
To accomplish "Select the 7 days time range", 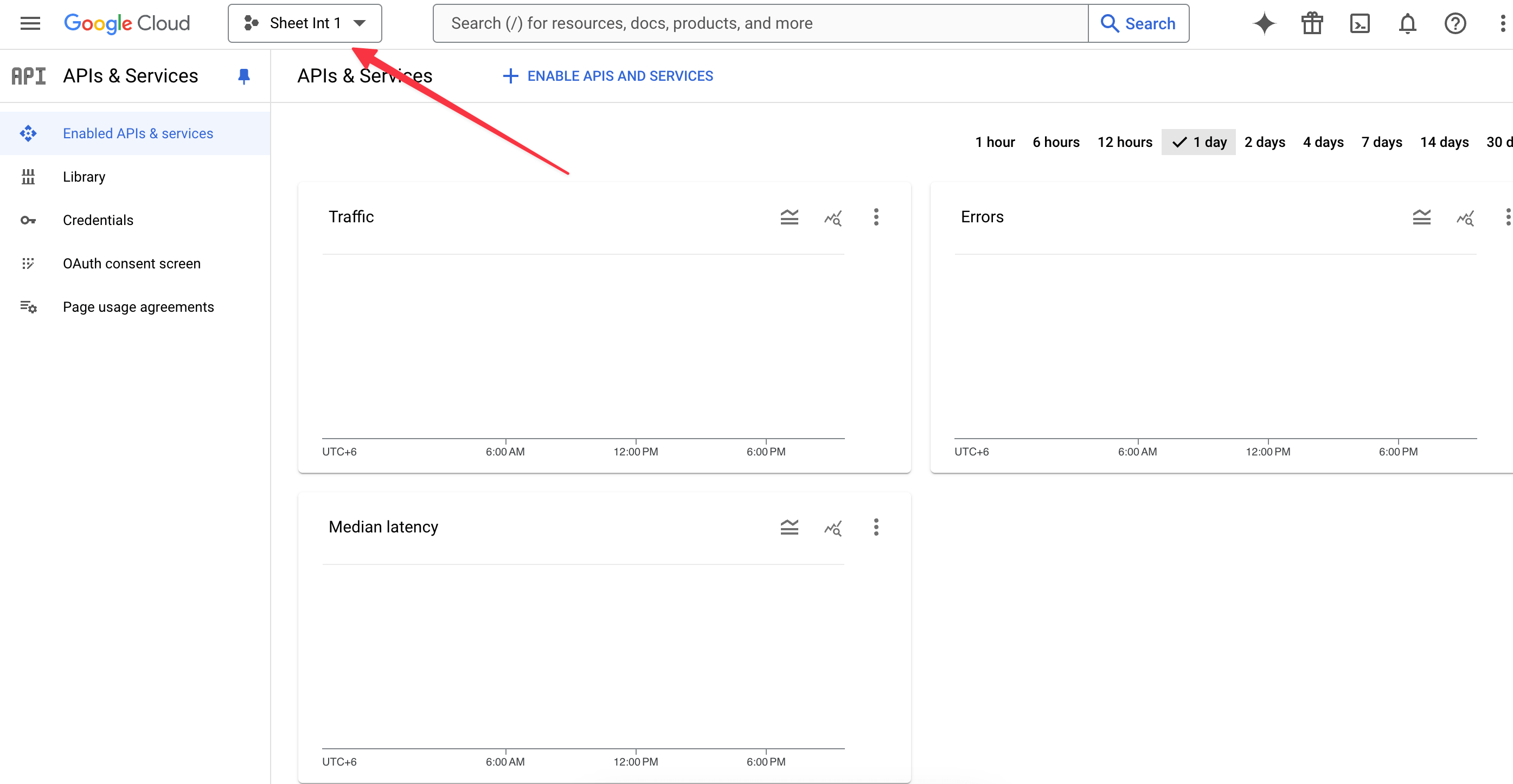I will coord(1381,142).
